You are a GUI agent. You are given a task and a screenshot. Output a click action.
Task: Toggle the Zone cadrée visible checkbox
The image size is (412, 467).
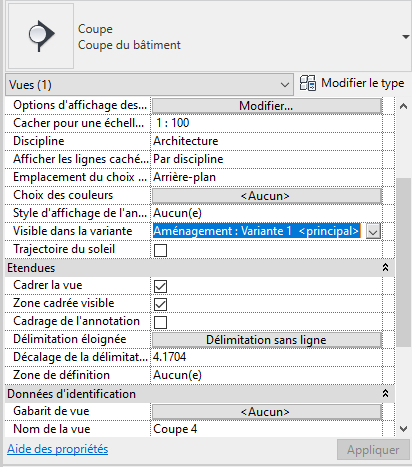click(x=160, y=304)
